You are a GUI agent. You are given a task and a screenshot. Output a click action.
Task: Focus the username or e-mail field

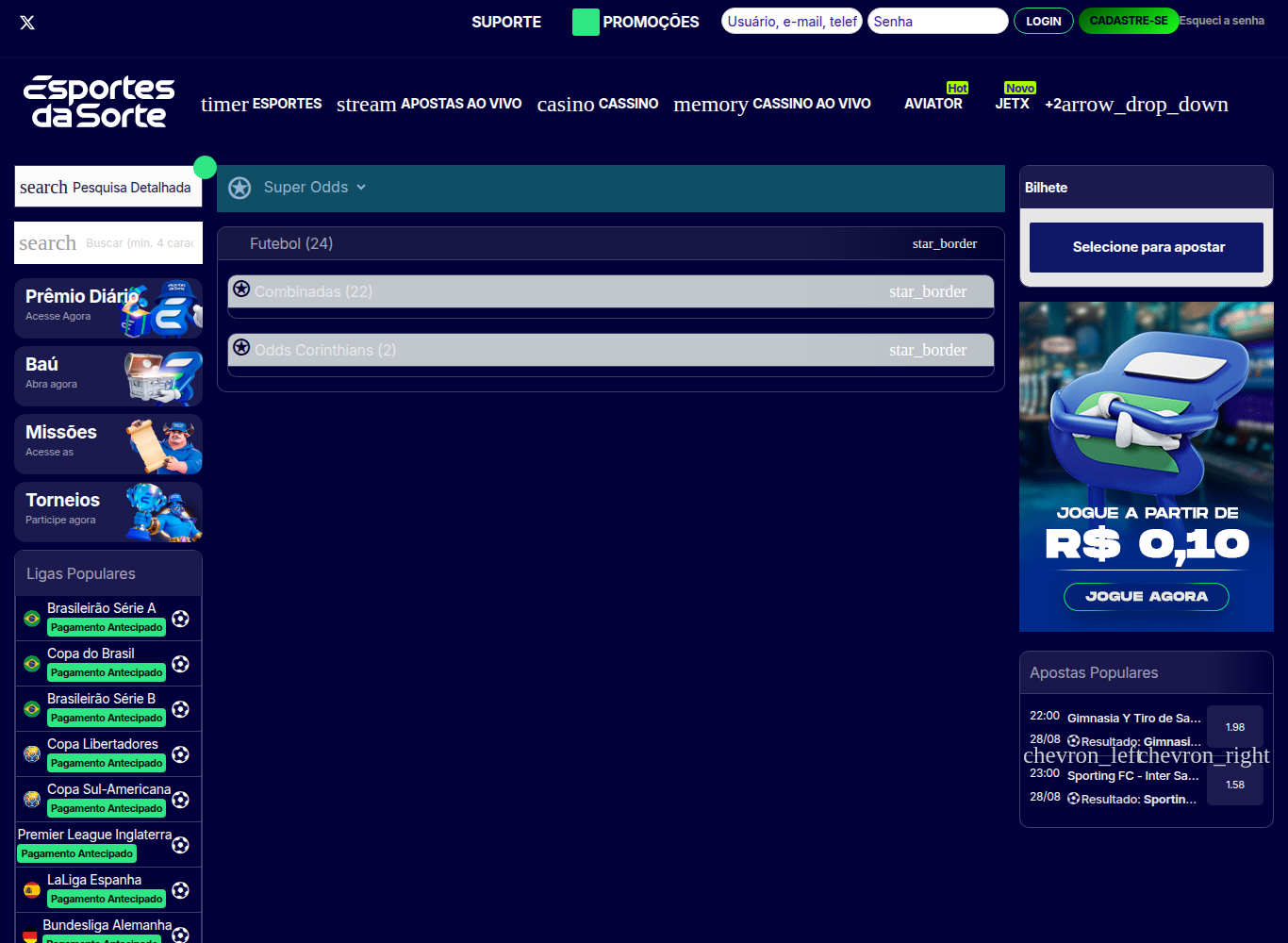[x=792, y=21]
